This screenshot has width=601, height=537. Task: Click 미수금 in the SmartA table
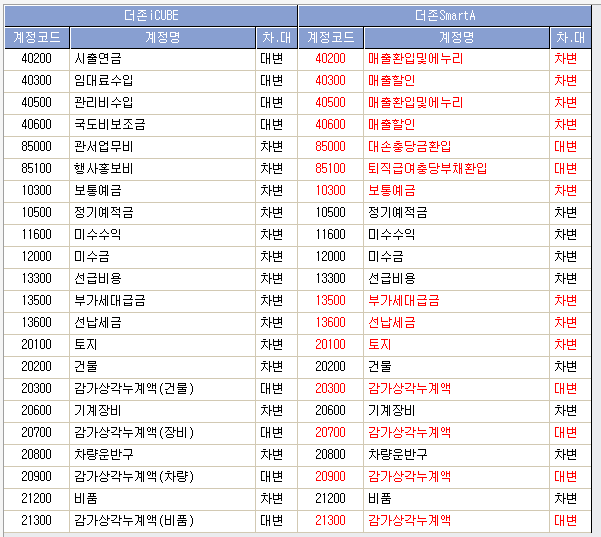(456, 257)
